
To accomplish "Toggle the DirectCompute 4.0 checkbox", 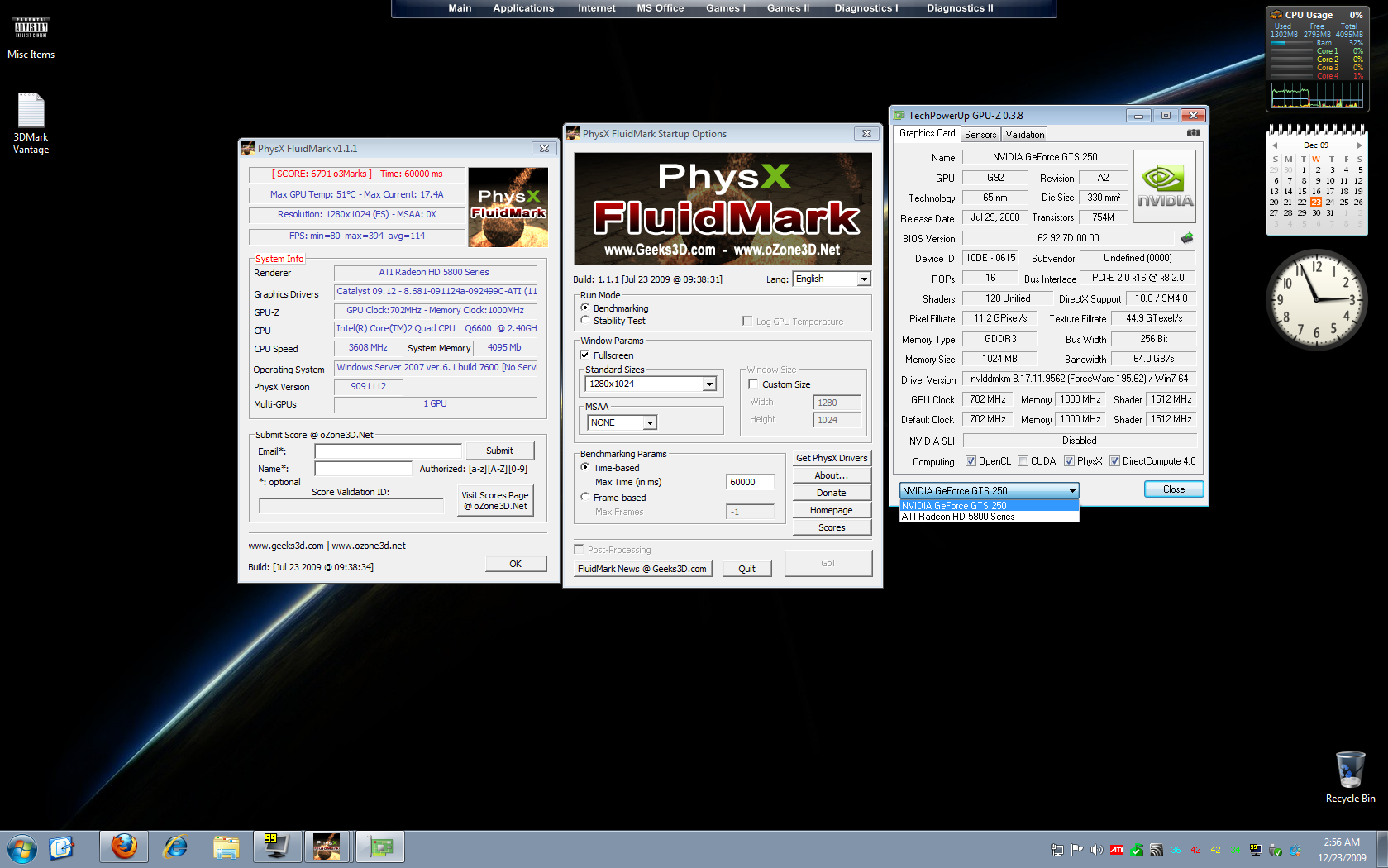I will pyautogui.click(x=1115, y=461).
